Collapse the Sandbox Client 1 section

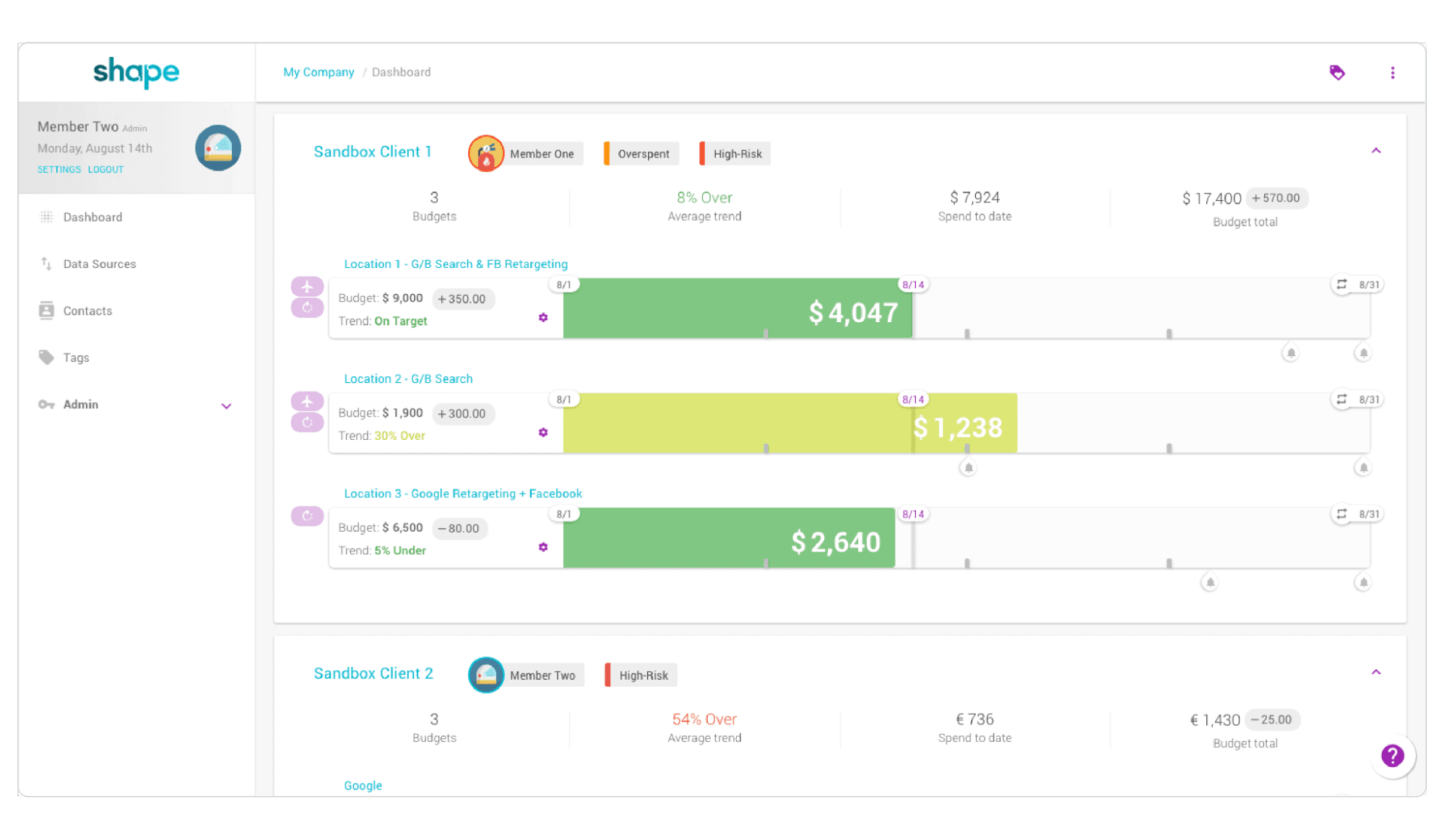pyautogui.click(x=1375, y=152)
